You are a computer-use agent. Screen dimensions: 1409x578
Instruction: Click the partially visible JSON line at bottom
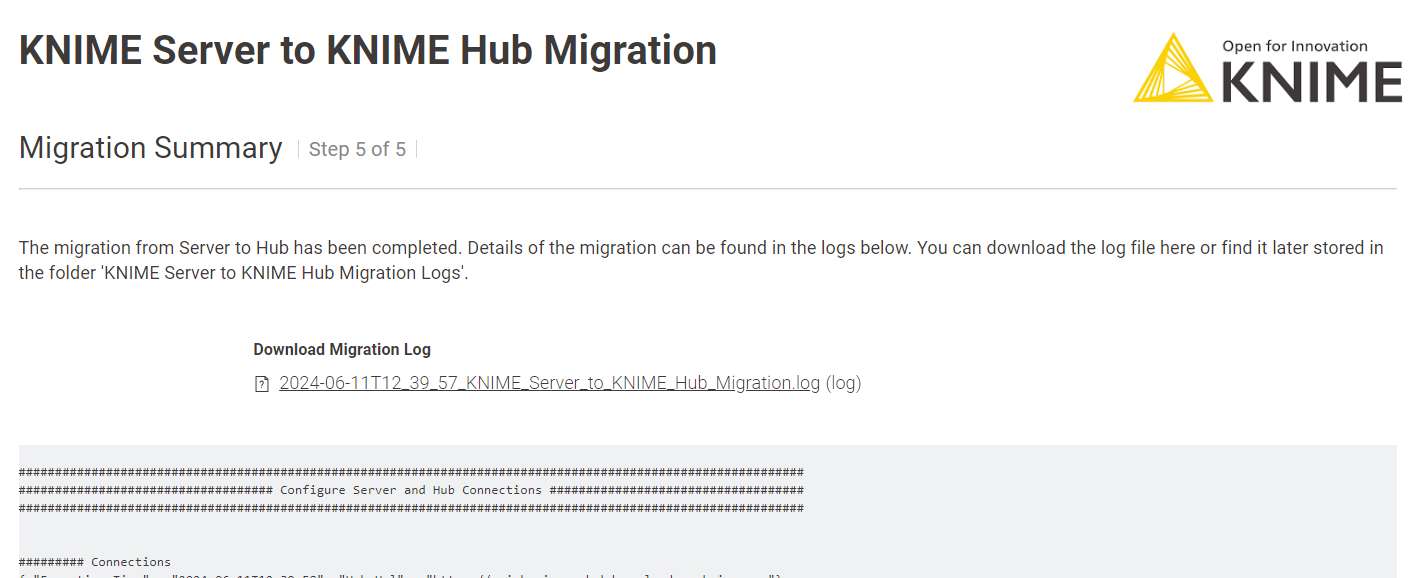400,575
